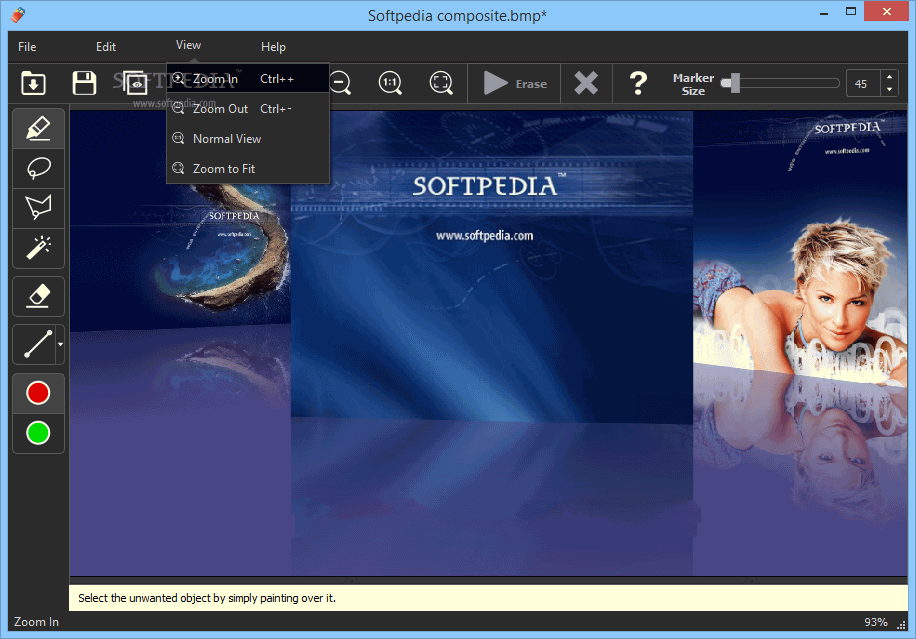Save image with the floppy disk icon
The image size is (916, 639).
tap(84, 83)
